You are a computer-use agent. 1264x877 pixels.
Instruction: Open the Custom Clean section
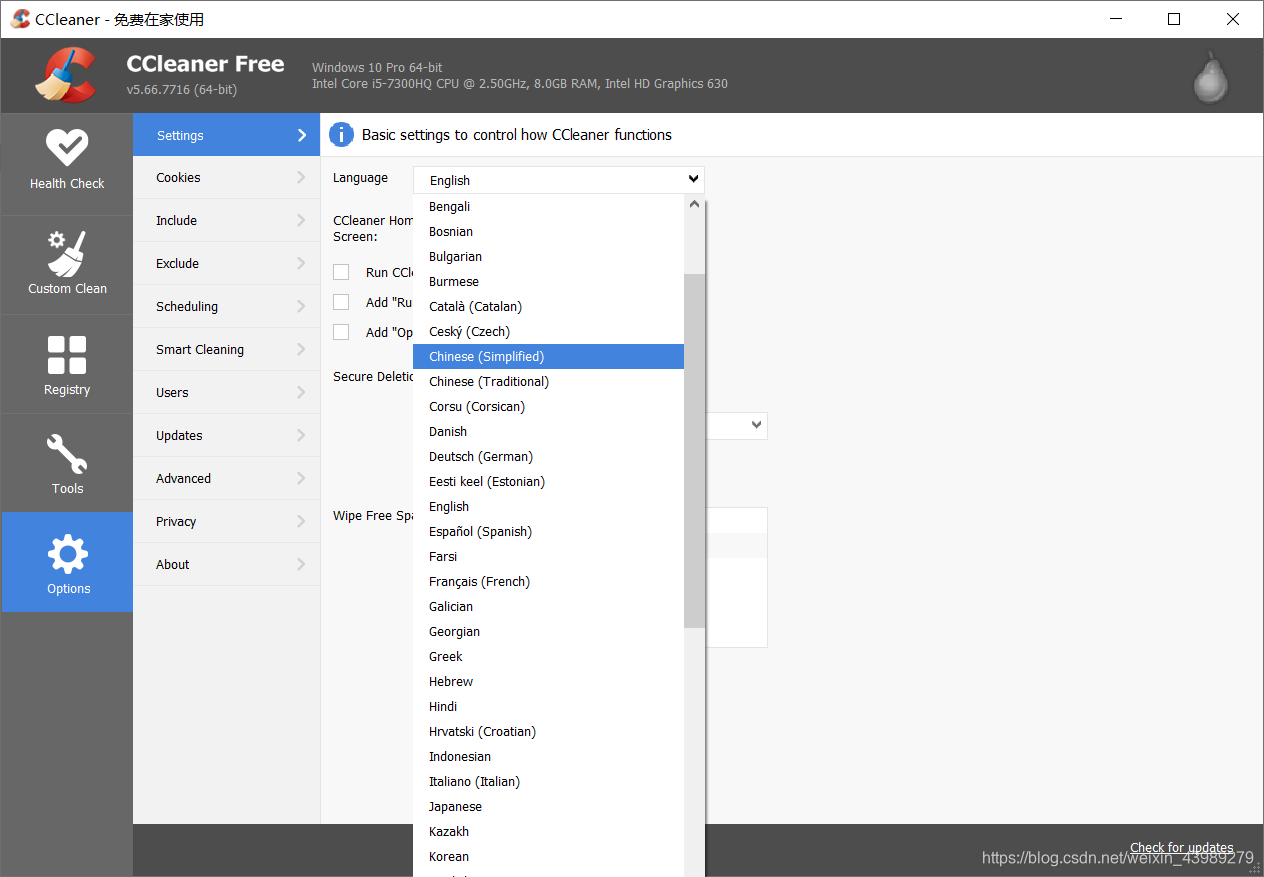click(x=67, y=265)
